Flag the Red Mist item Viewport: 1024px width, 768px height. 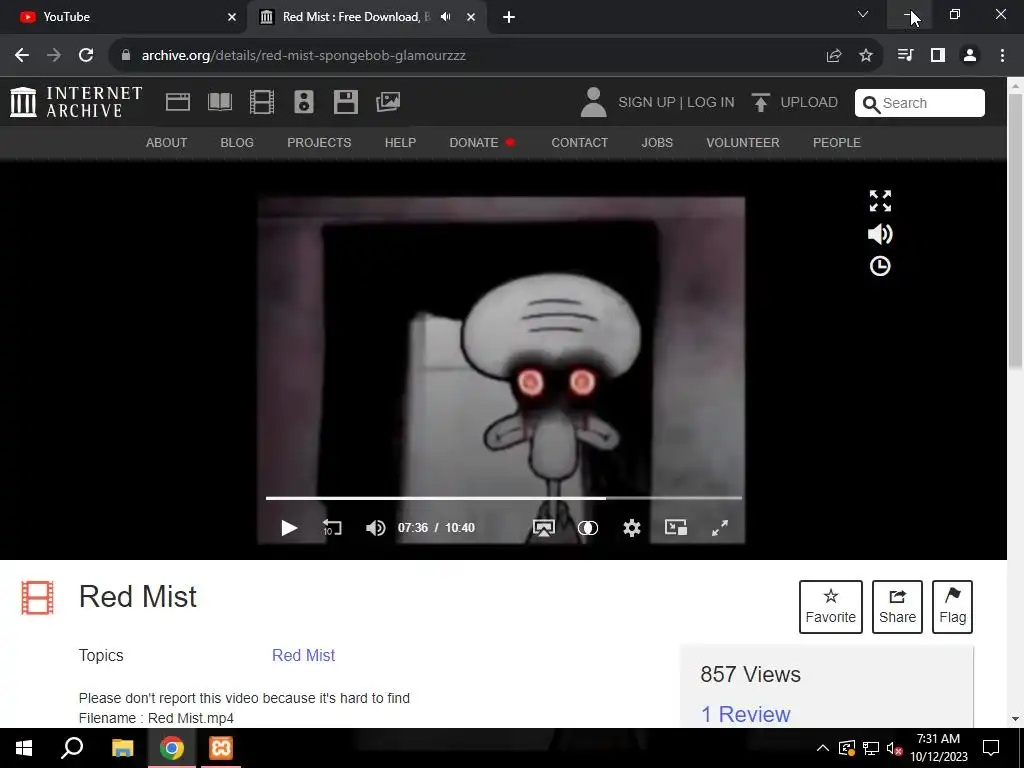point(952,607)
